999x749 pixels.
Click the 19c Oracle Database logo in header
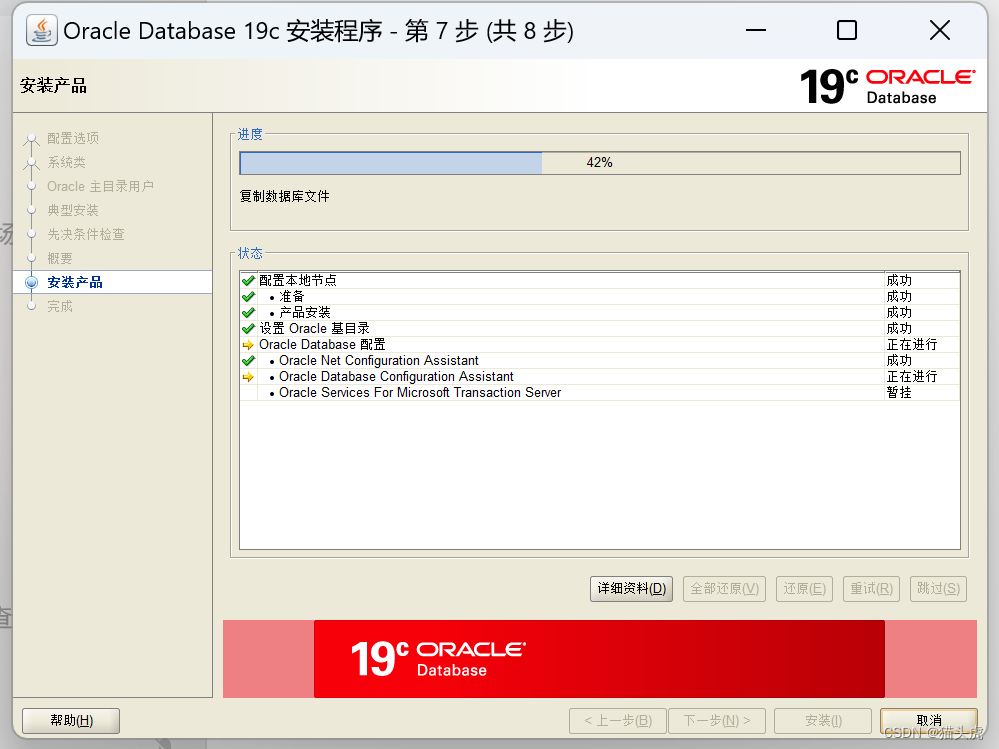pos(887,87)
